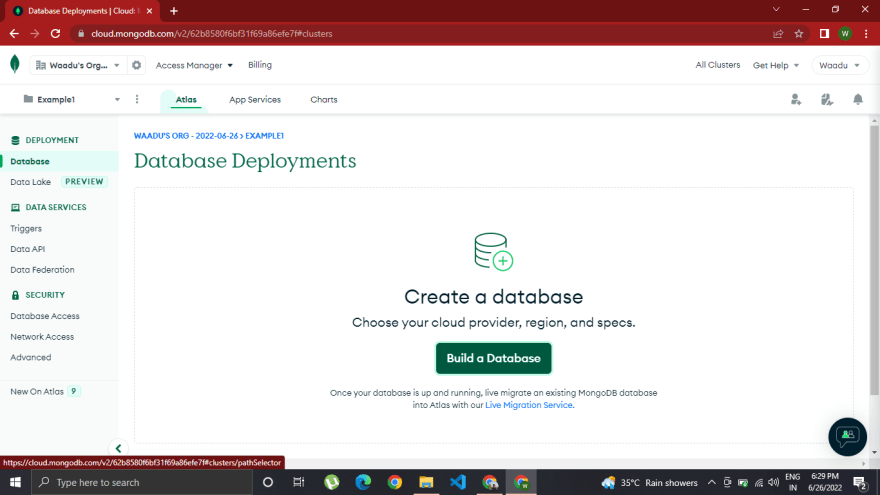Expand Example1 project dropdown

(71, 99)
